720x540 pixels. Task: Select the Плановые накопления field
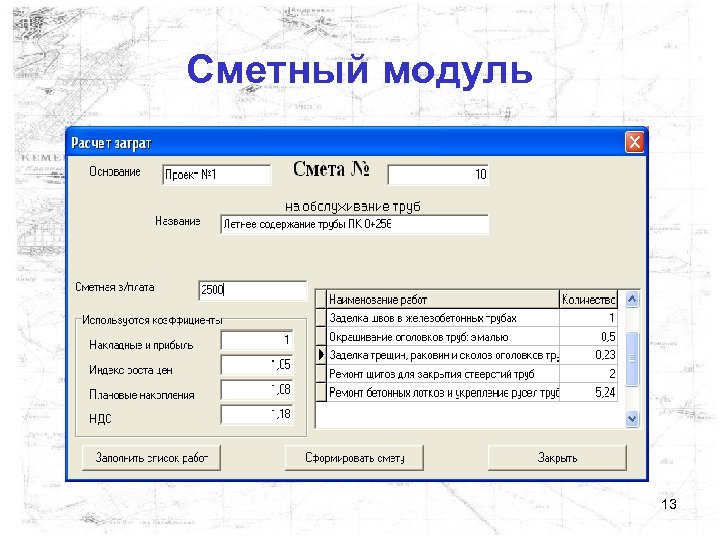coord(257,389)
